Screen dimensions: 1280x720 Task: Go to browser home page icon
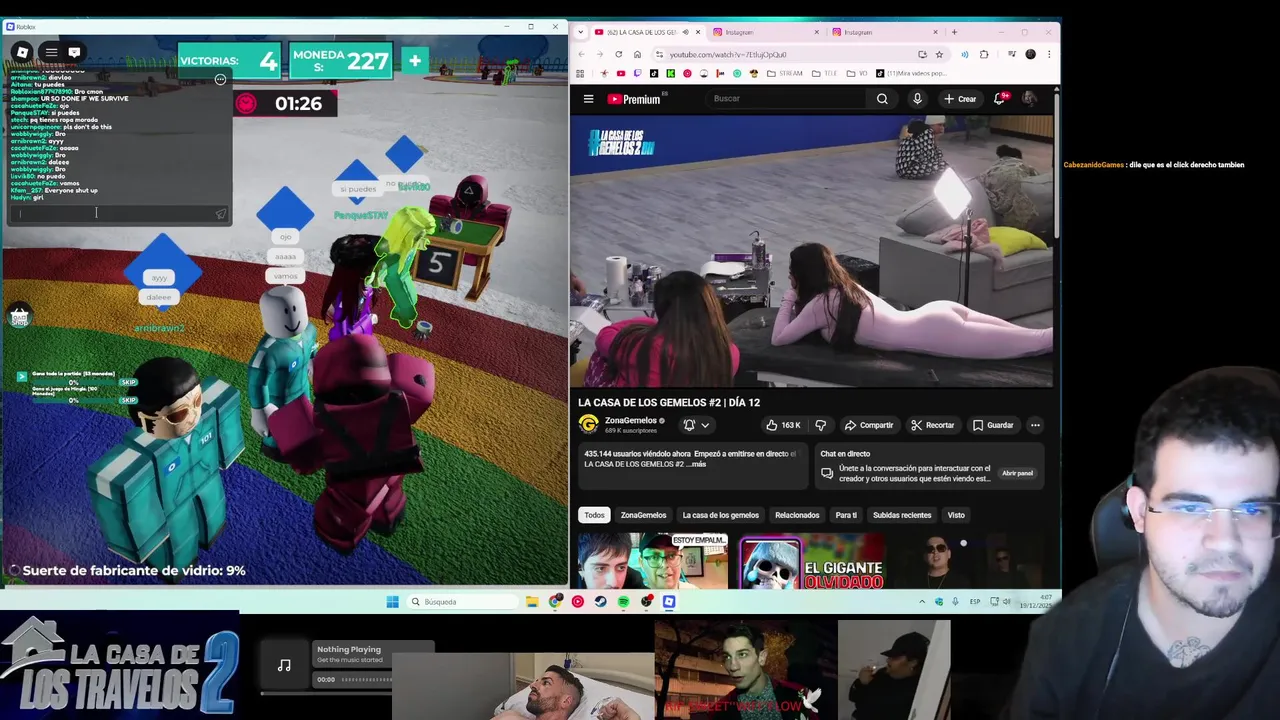[637, 54]
